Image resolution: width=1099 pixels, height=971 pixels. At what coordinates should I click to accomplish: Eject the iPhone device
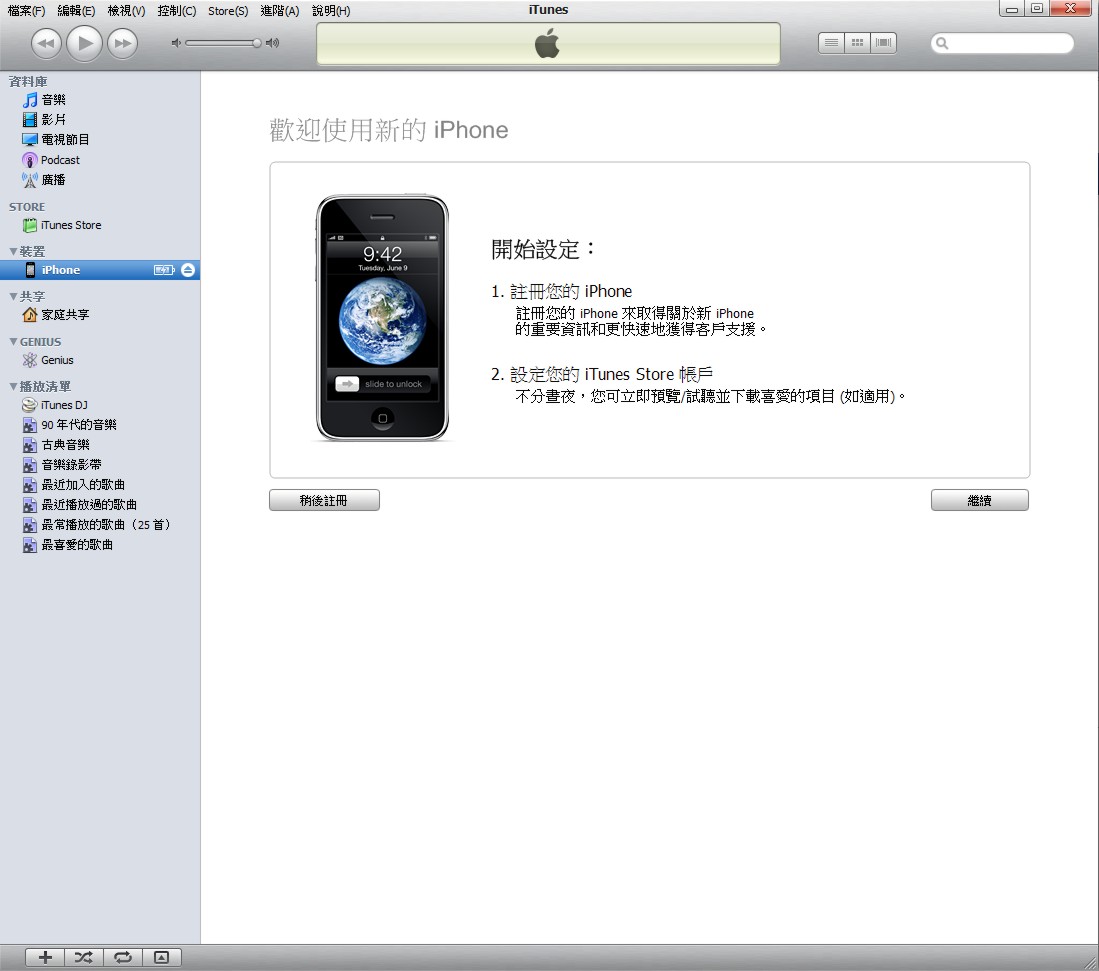[x=188, y=270]
